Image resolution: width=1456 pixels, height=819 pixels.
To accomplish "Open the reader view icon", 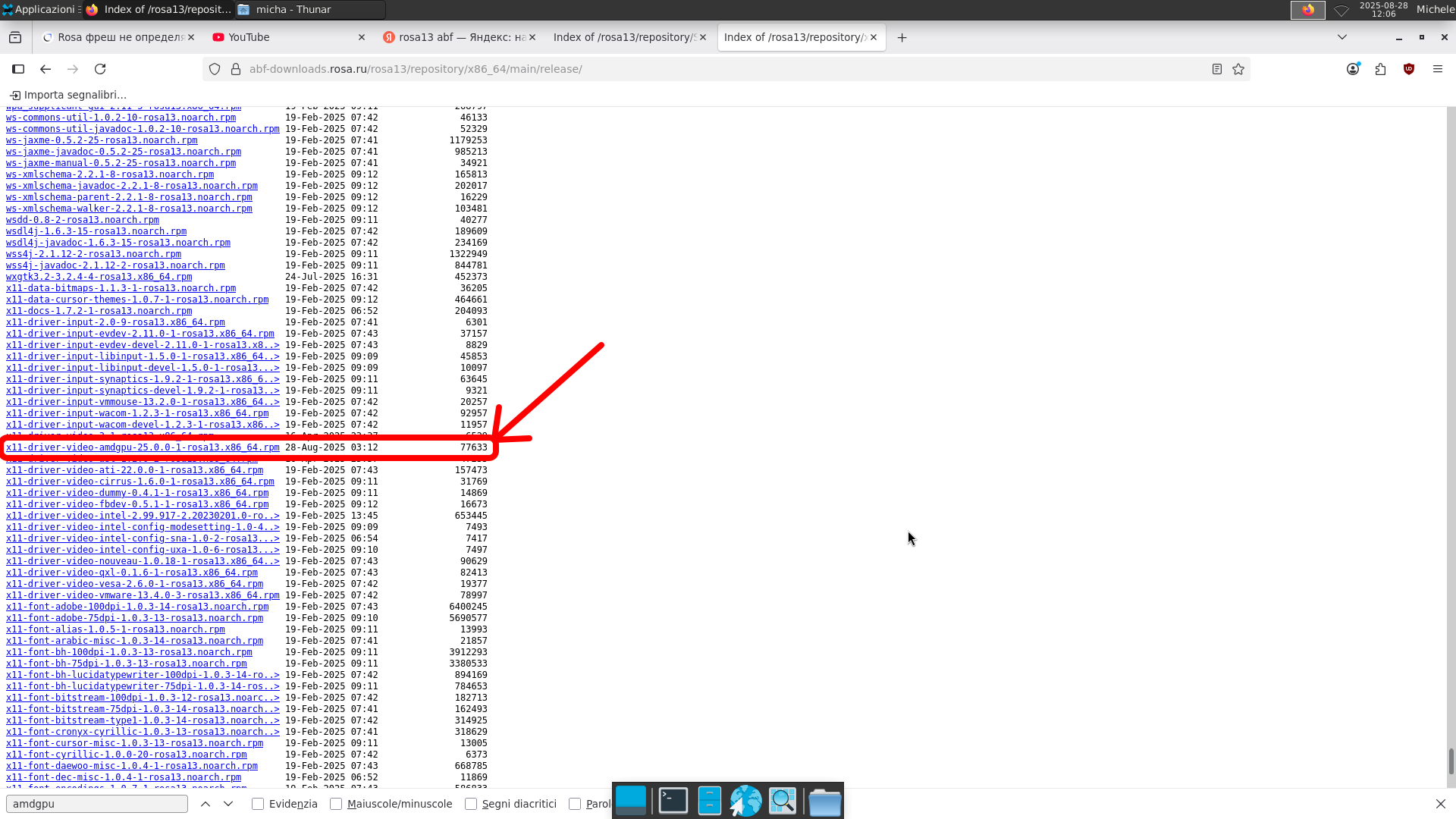I will tap(1217, 69).
